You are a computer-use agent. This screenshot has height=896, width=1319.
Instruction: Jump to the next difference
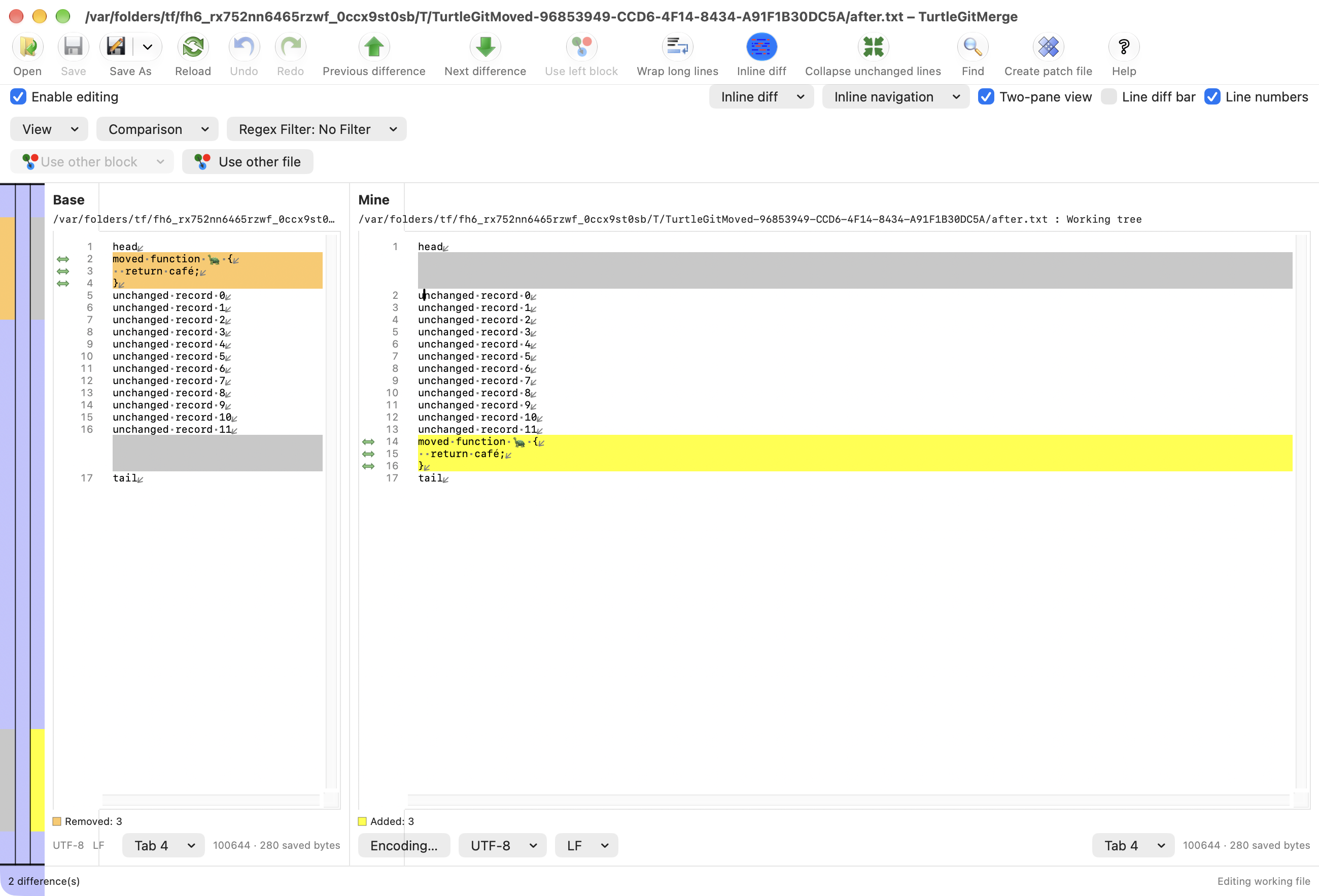click(x=485, y=47)
